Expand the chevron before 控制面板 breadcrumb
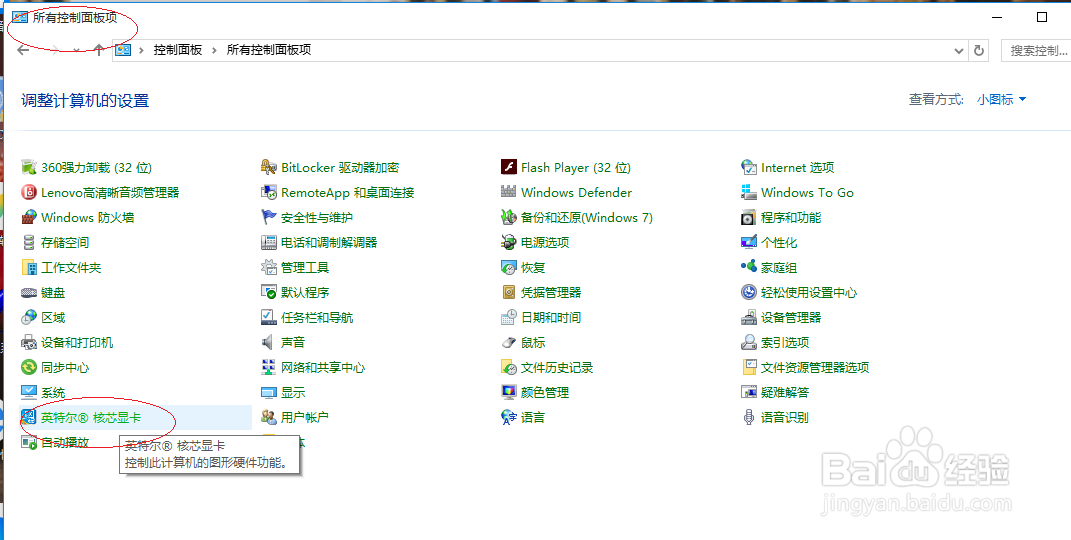 142,50
